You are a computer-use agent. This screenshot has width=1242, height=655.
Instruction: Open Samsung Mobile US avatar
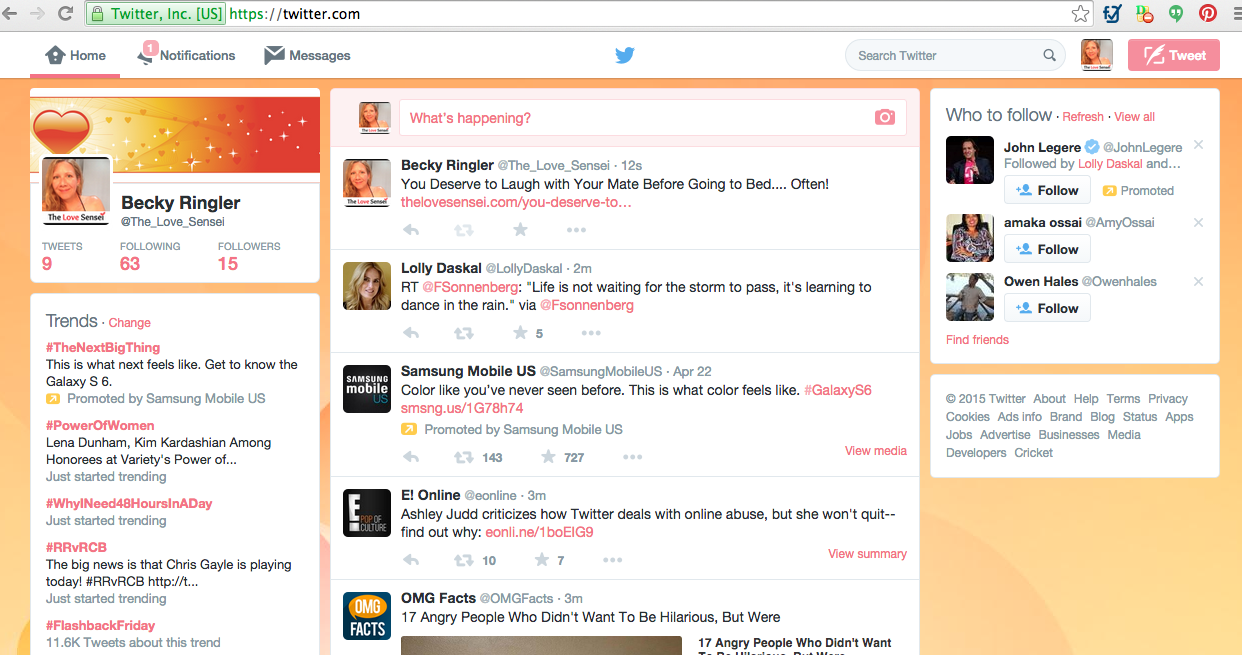point(367,389)
